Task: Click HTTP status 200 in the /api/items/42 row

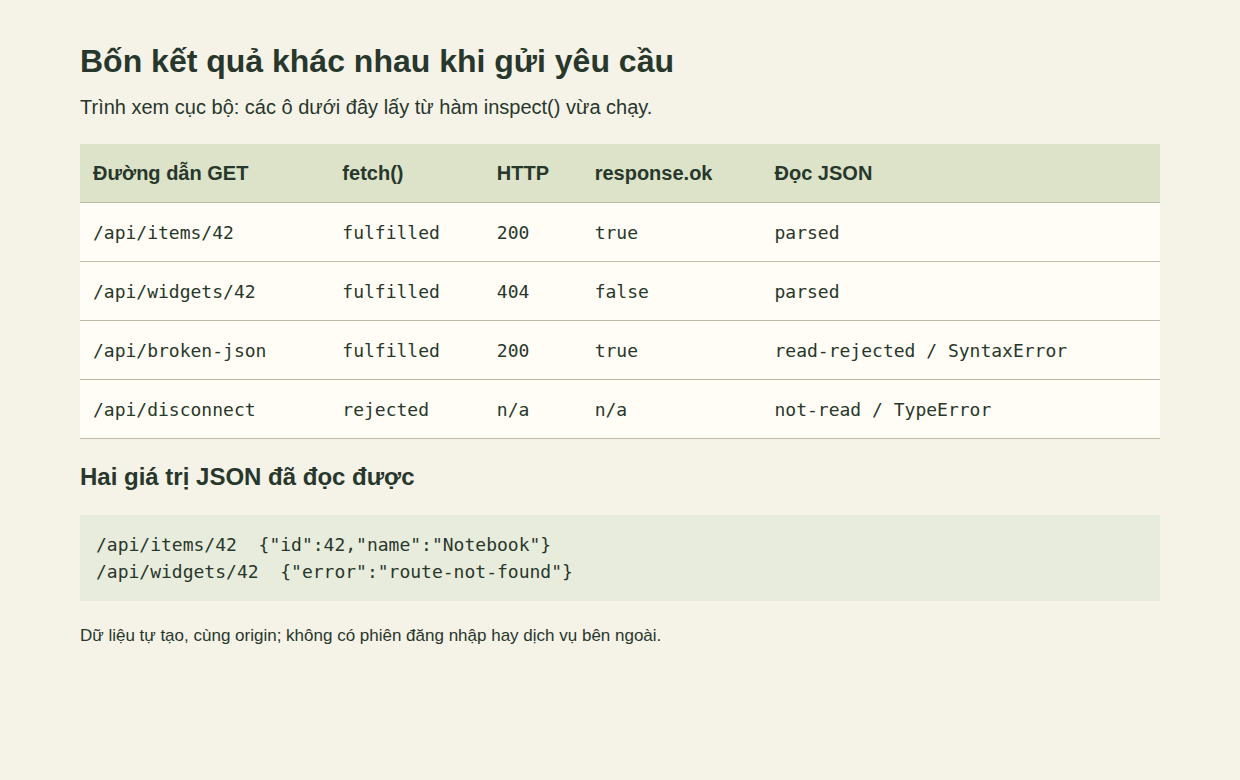Action: (x=534, y=232)
